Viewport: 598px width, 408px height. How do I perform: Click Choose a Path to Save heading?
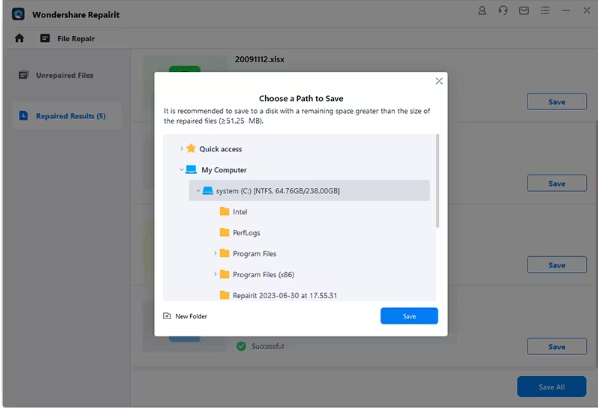pyautogui.click(x=301, y=98)
